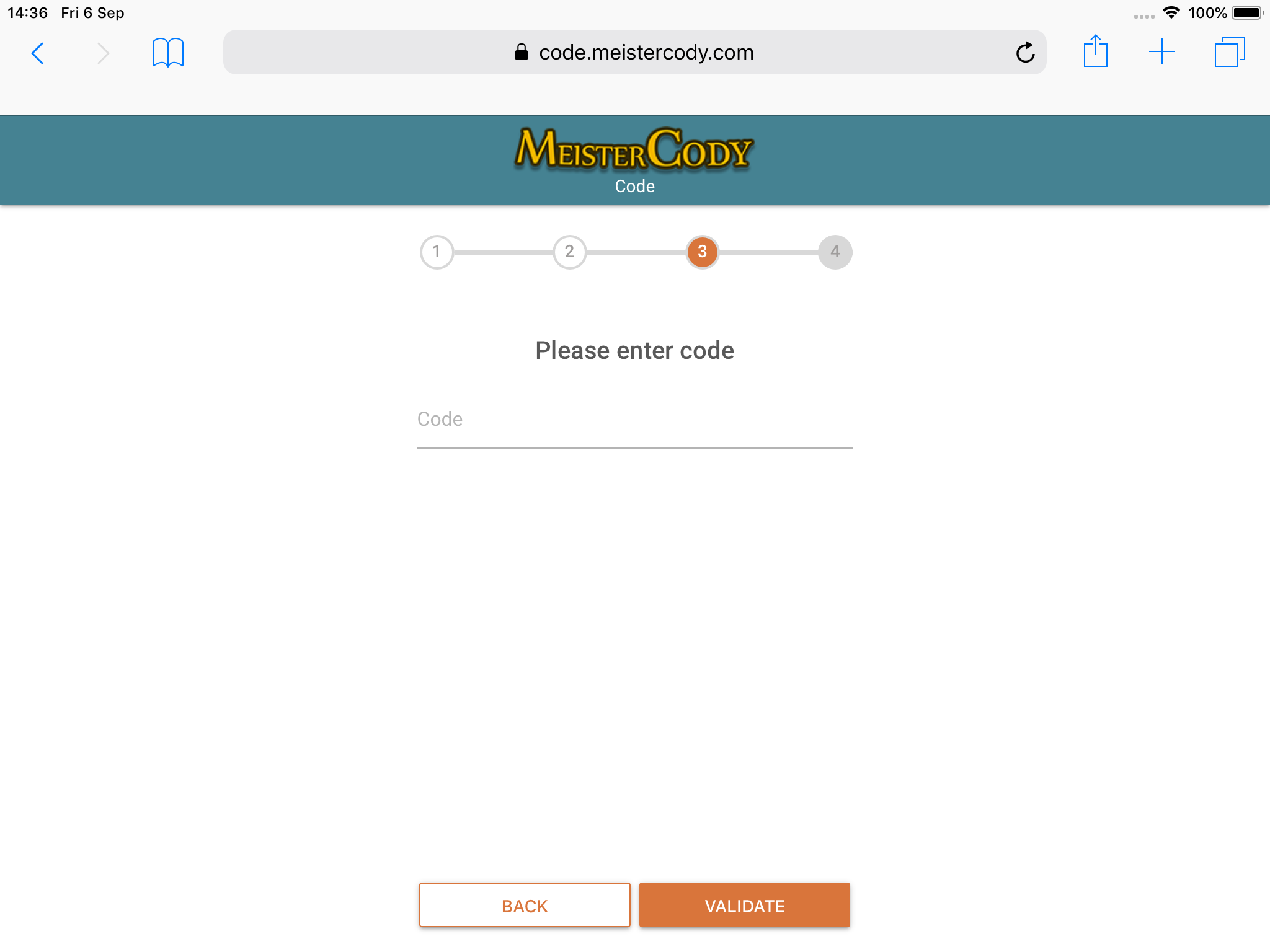Tap the Safari forward arrow
1270x952 pixels.
(103, 53)
